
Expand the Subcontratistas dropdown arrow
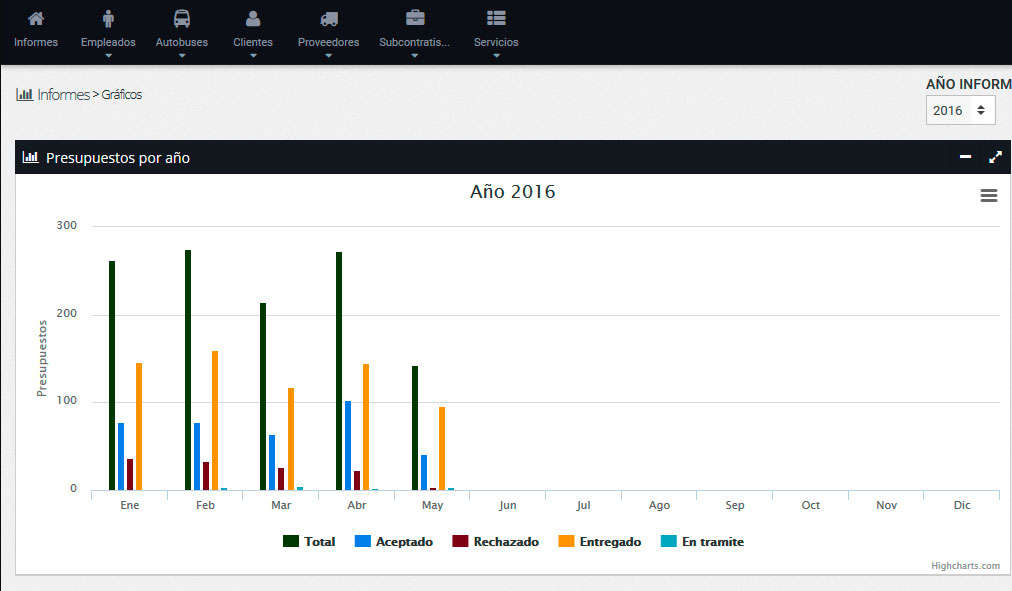click(414, 56)
